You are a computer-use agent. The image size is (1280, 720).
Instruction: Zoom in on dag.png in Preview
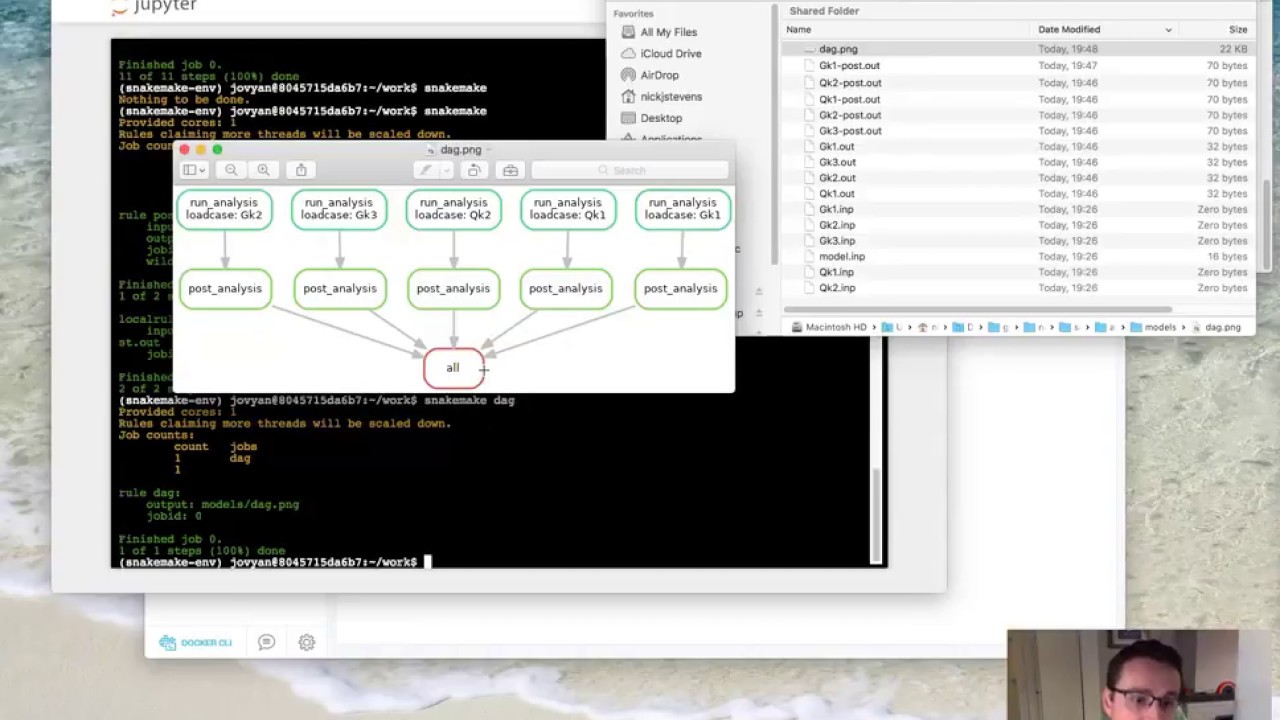coord(263,170)
